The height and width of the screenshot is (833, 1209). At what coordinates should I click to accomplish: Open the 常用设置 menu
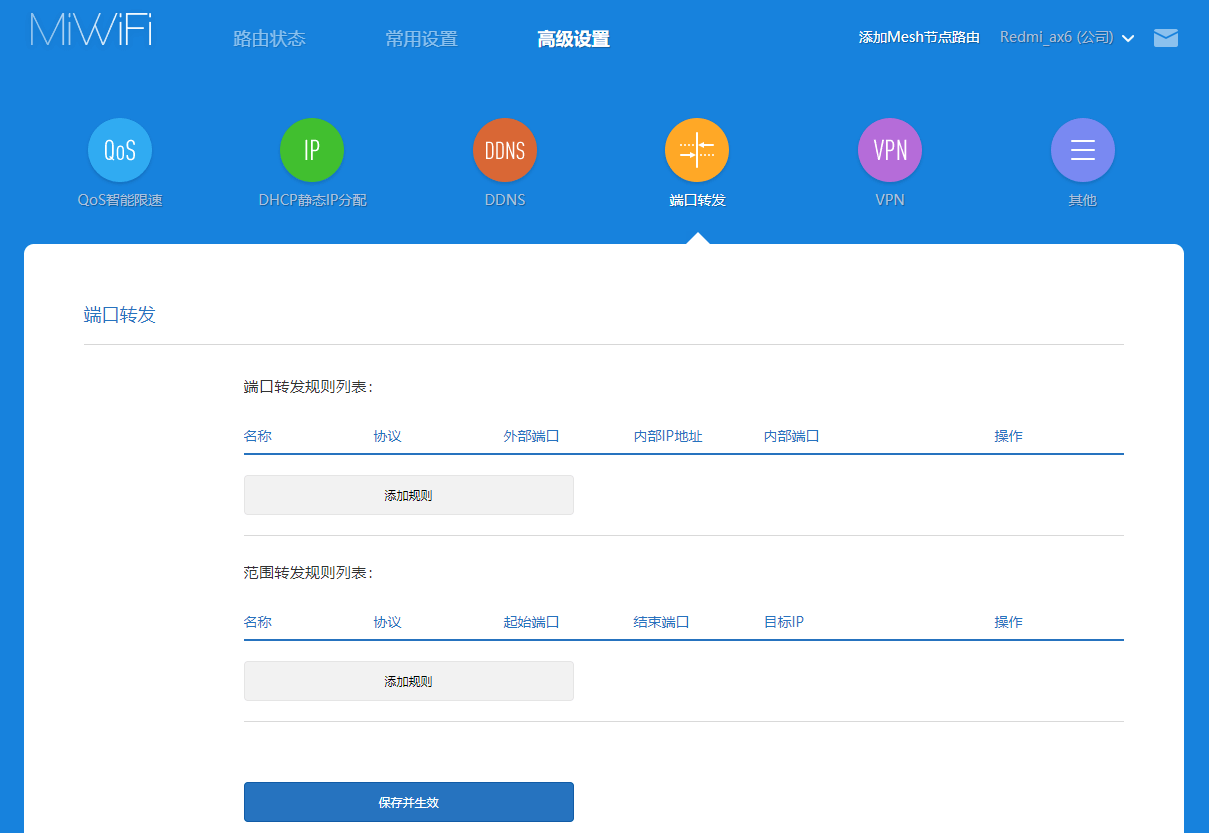pyautogui.click(x=423, y=38)
